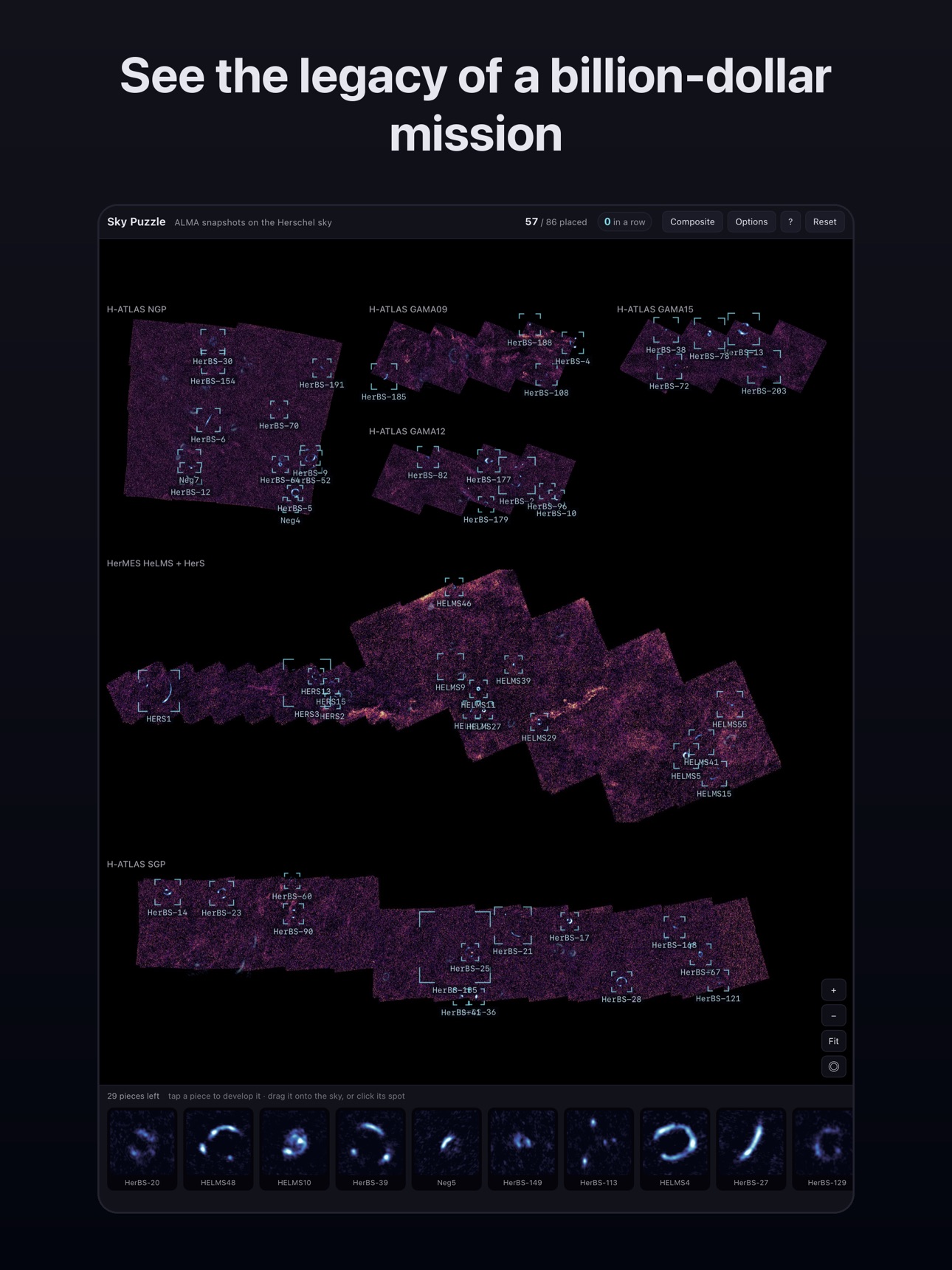Fit the sky map to view
This screenshot has width=952, height=1270.
pos(833,1041)
